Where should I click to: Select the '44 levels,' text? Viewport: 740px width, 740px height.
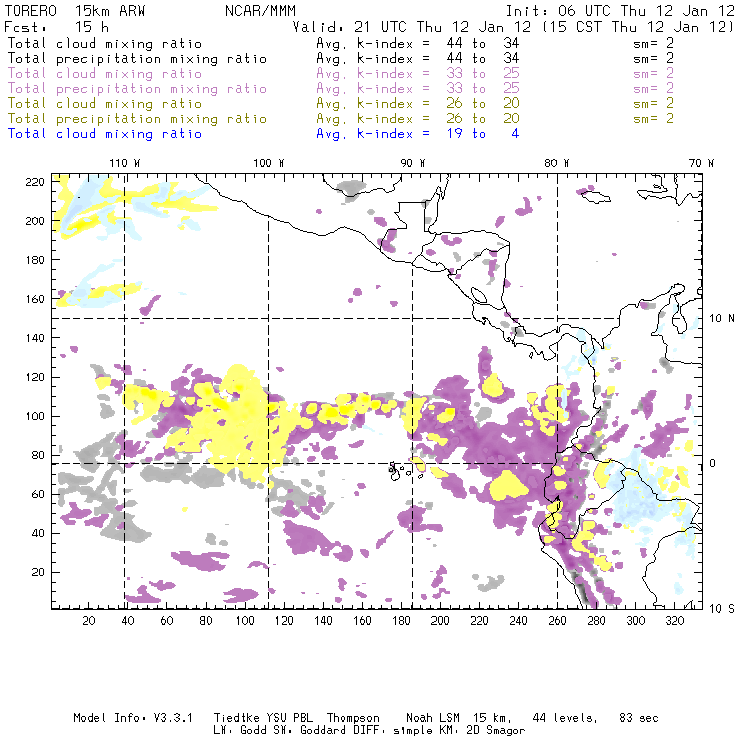coord(565,718)
